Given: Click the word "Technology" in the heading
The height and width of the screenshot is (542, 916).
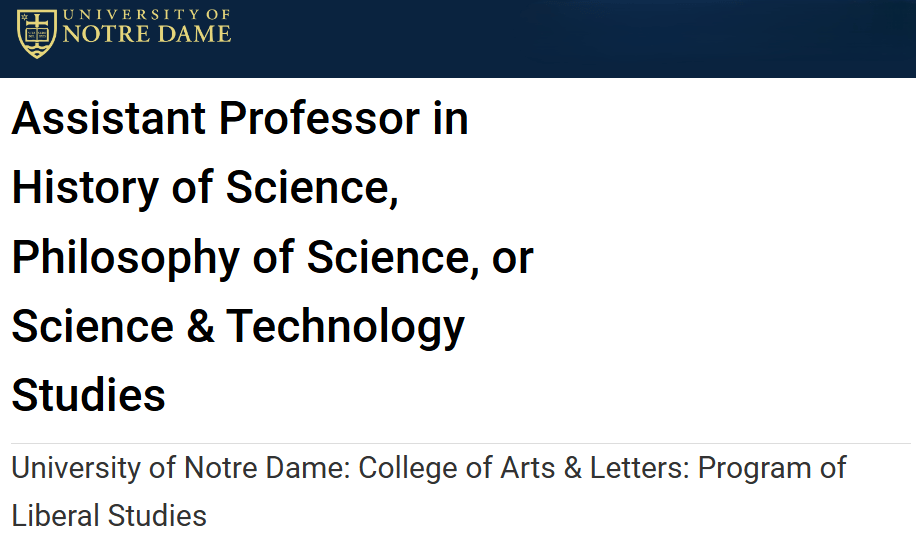Looking at the screenshot, I should pos(346,326).
